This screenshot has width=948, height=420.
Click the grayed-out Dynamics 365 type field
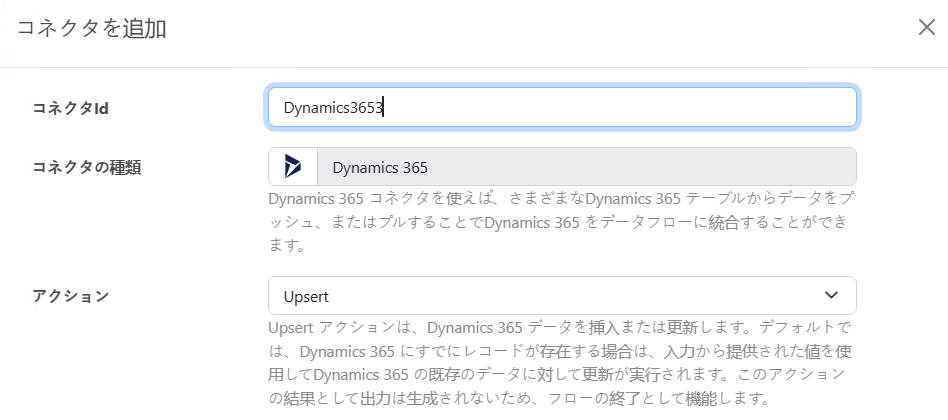click(585, 167)
